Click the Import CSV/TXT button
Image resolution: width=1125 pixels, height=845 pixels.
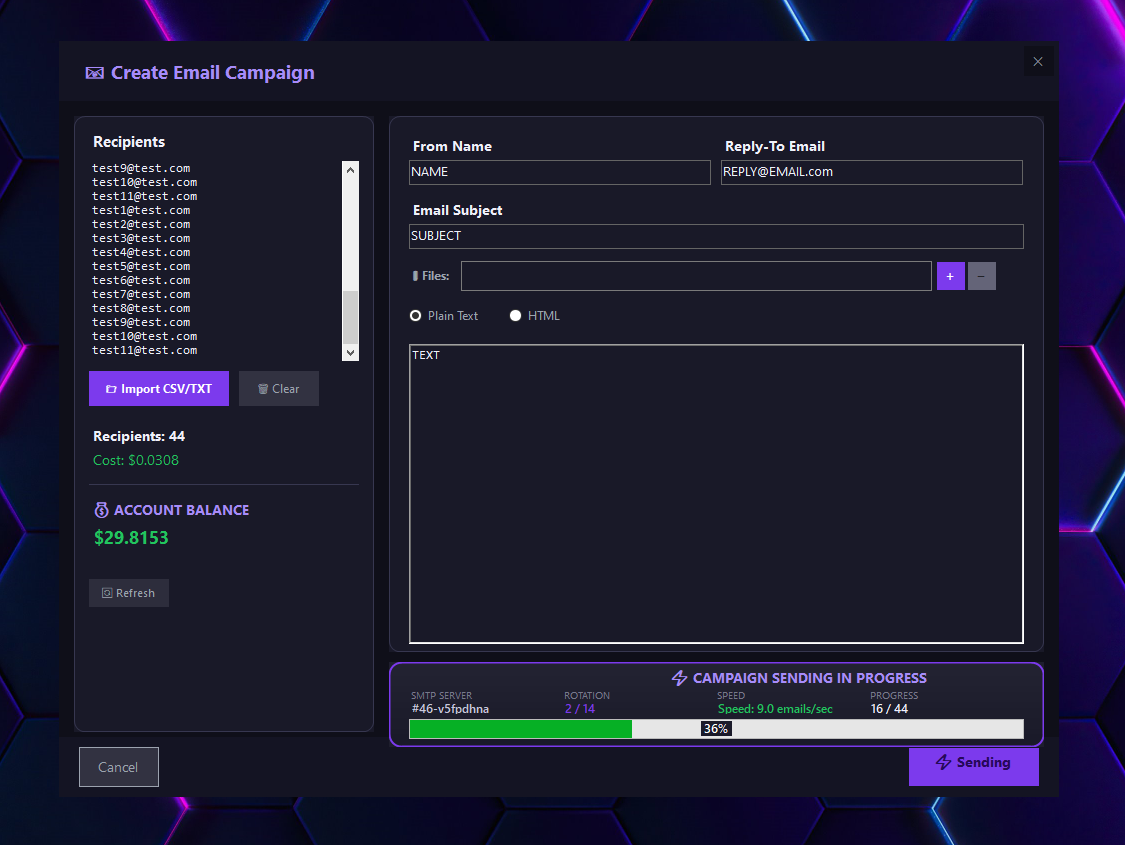159,389
